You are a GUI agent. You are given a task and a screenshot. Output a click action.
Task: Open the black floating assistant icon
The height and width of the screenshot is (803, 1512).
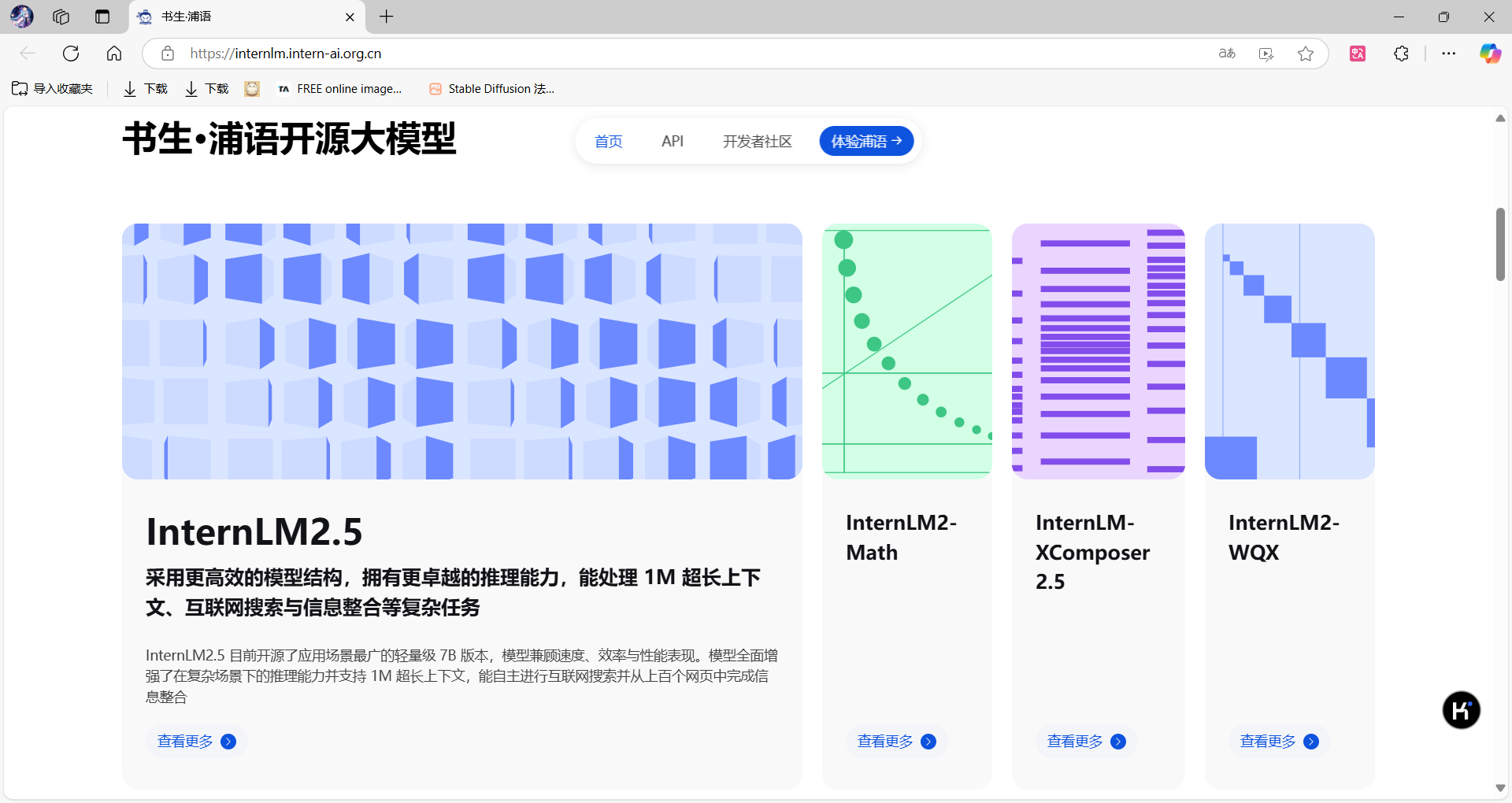[1461, 710]
